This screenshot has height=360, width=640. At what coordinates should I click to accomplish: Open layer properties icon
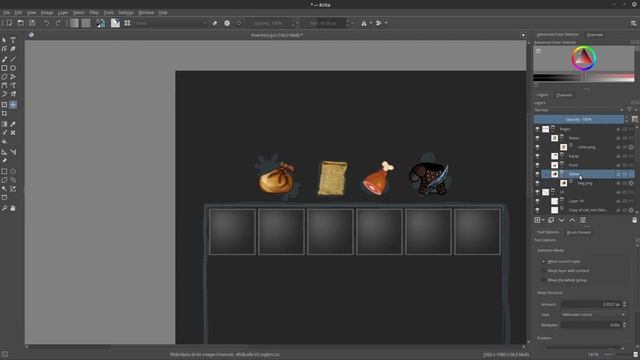pyautogui.click(x=583, y=220)
